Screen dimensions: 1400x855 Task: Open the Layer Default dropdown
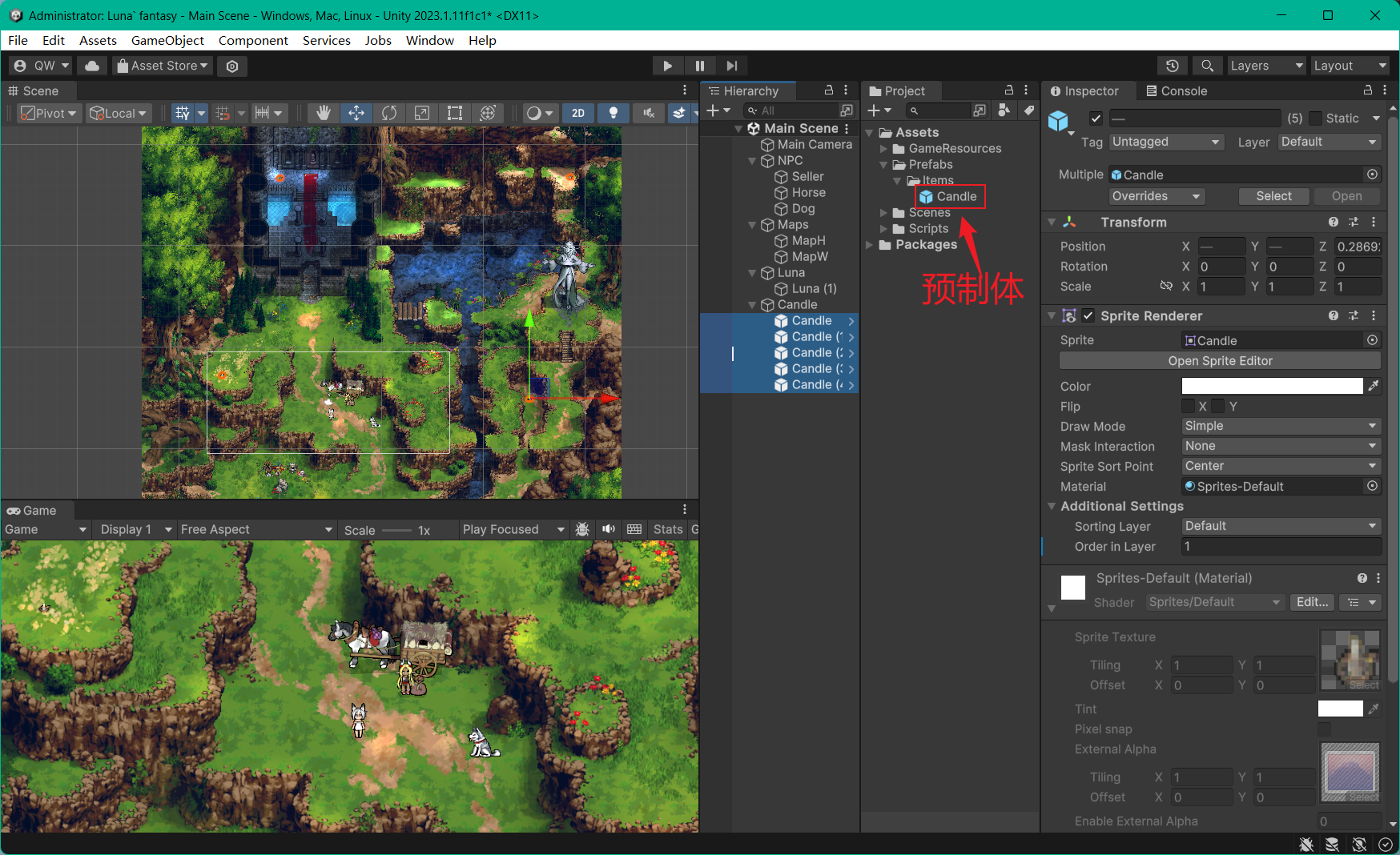pyautogui.click(x=1330, y=142)
